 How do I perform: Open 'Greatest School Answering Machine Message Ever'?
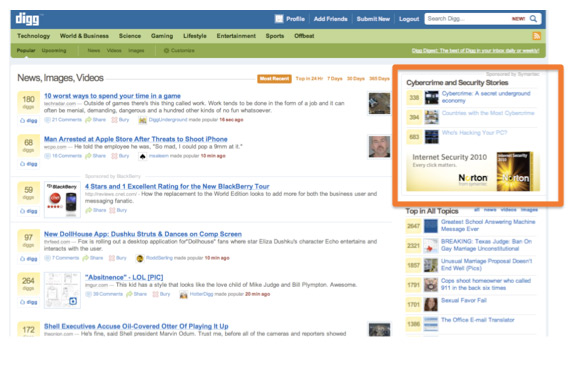[x=488, y=225]
